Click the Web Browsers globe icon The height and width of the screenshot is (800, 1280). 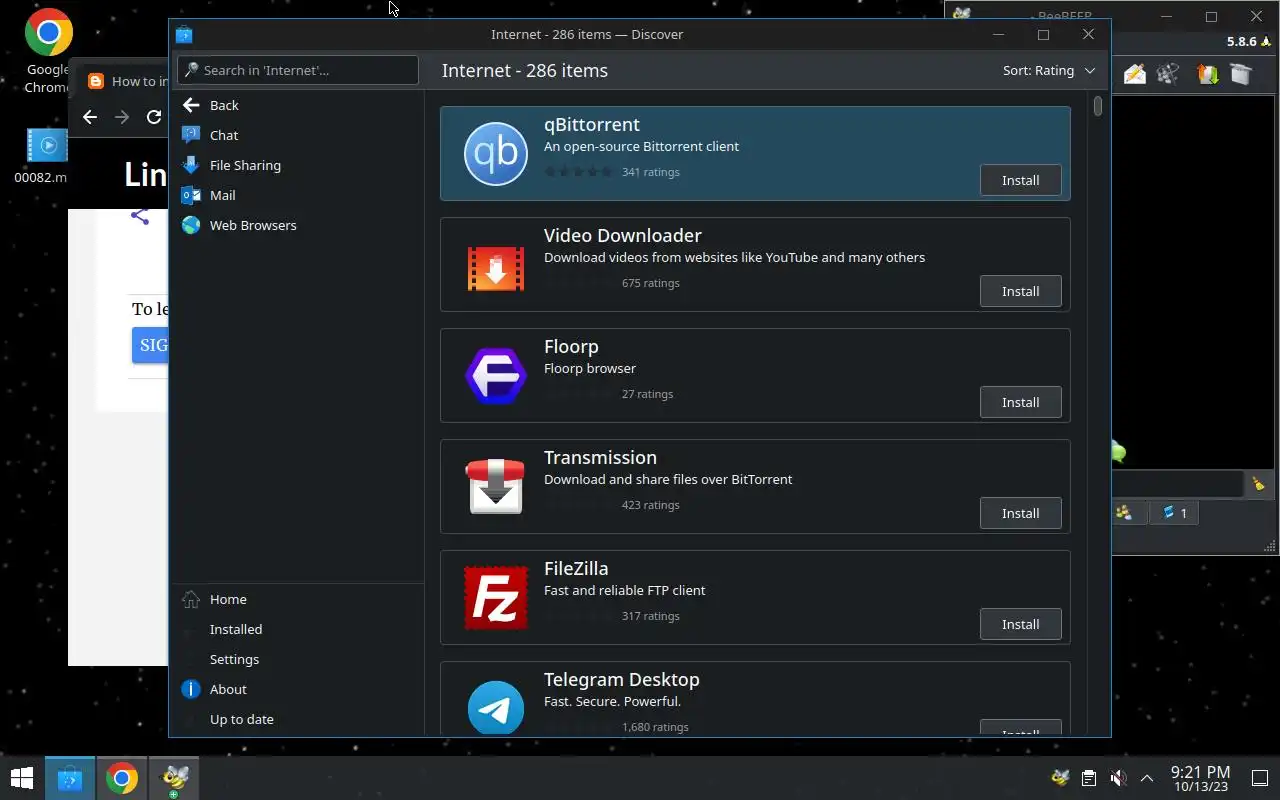pos(191,225)
